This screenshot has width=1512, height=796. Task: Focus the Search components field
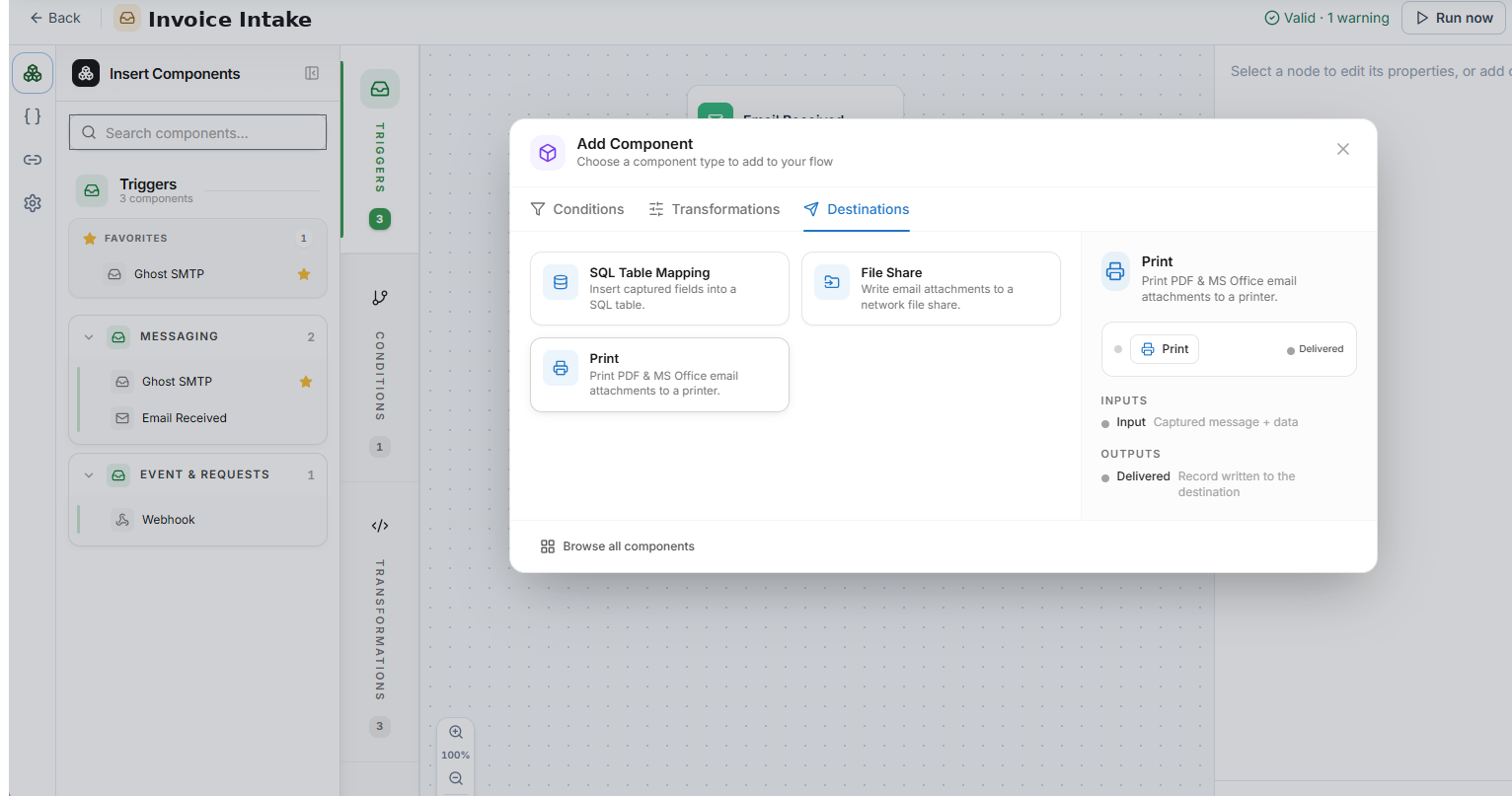tap(197, 132)
